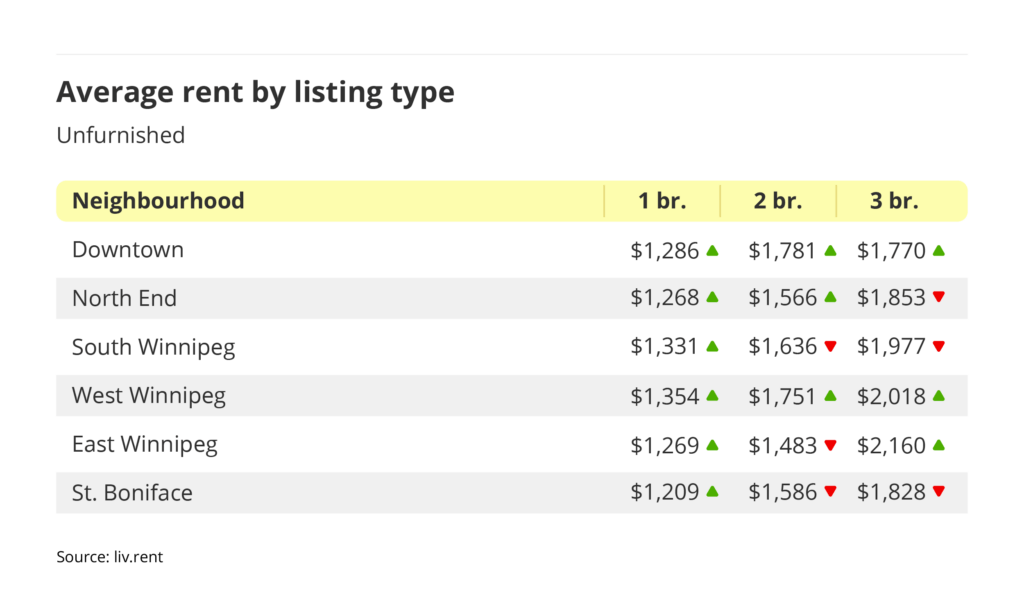
Task: Click green up arrow next to East Winnipeg $2,160
Action: pyautogui.click(x=938, y=444)
